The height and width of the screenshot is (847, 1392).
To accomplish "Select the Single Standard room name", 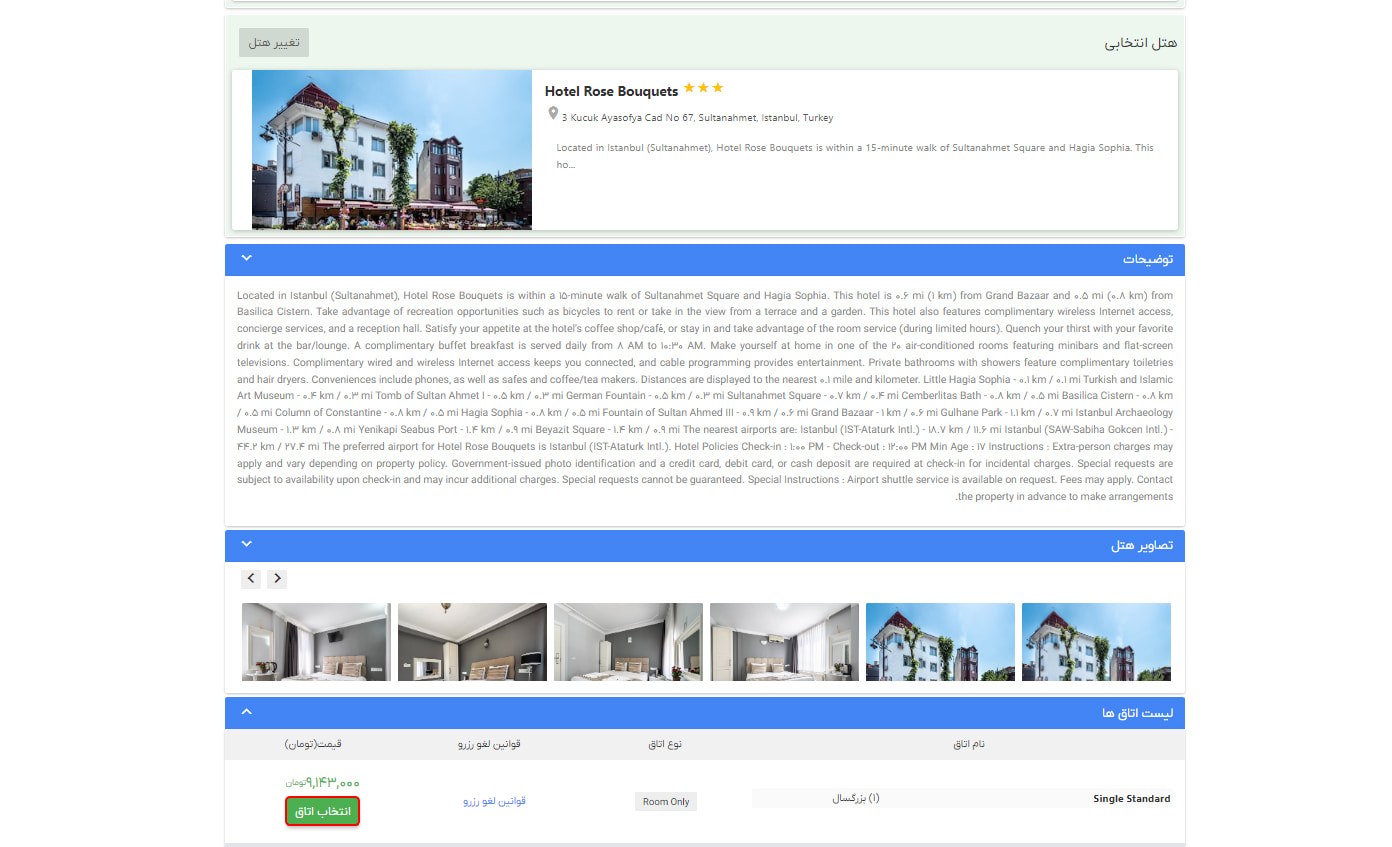I will (1131, 799).
